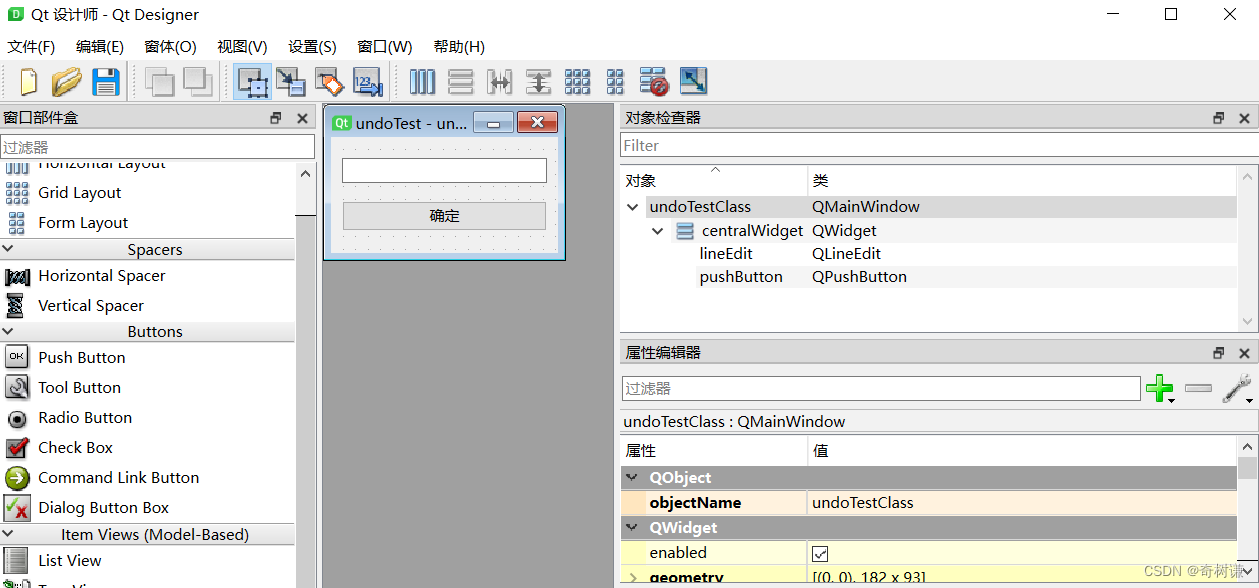The image size is (1259, 588).
Task: Open the 窗口(W) menu
Action: click(x=383, y=46)
